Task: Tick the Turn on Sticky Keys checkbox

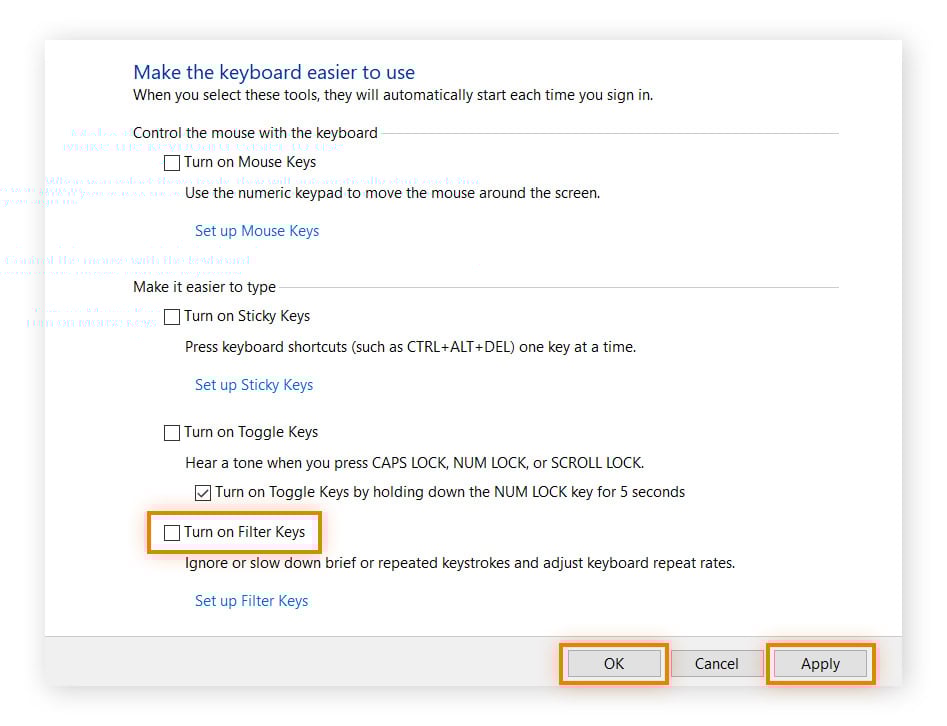Action: (173, 316)
